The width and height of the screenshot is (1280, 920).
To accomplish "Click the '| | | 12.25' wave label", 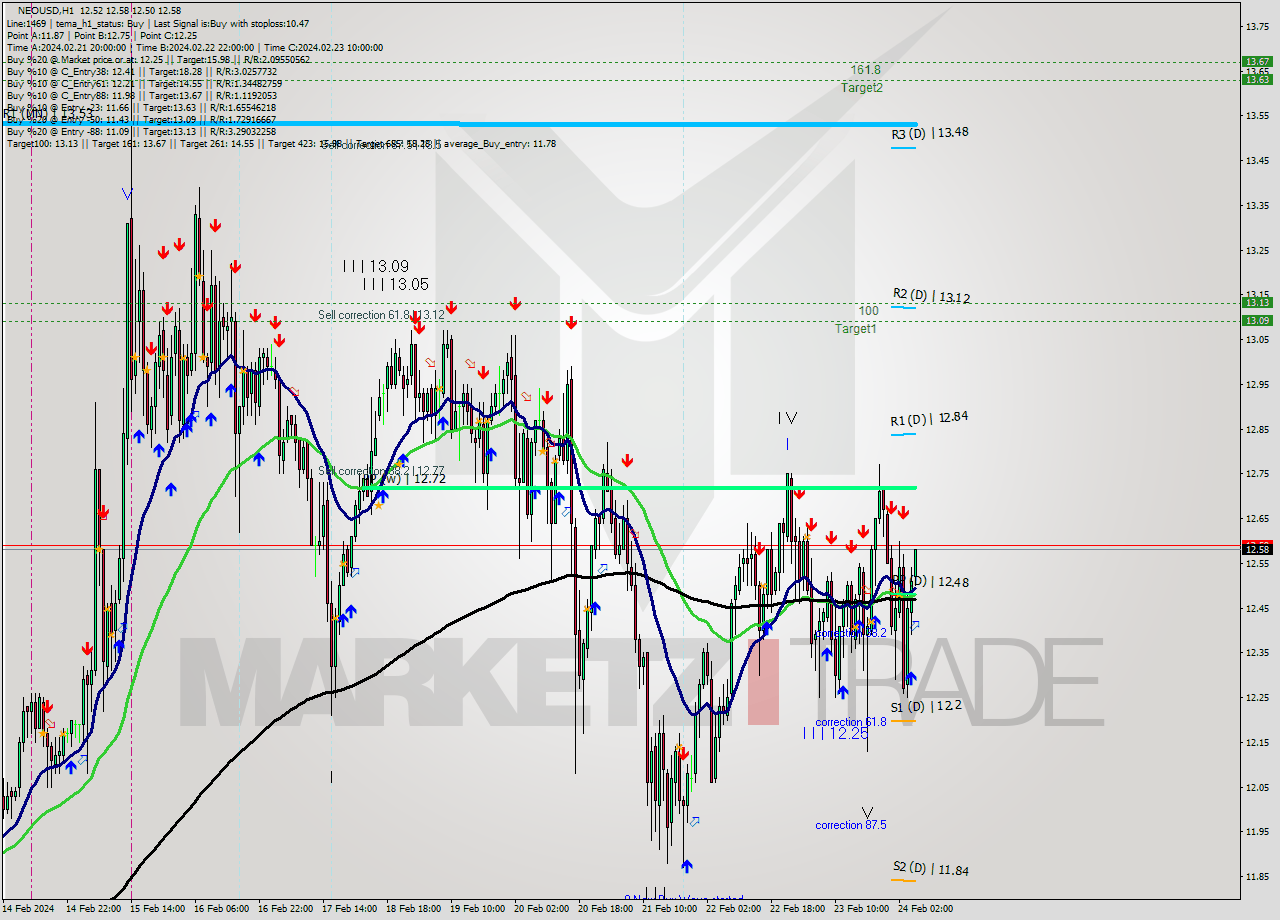I will click(x=835, y=733).
